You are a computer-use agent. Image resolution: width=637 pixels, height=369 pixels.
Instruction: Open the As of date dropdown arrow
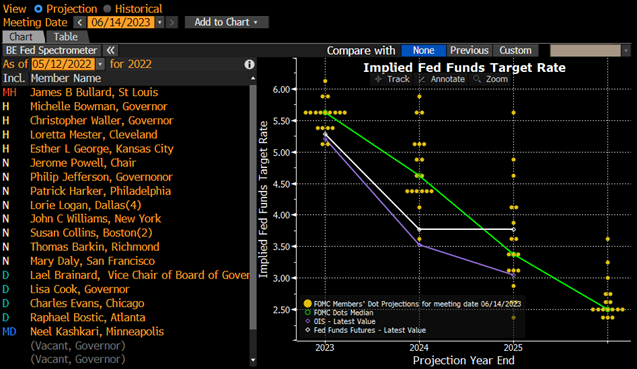pyautogui.click(x=100, y=64)
